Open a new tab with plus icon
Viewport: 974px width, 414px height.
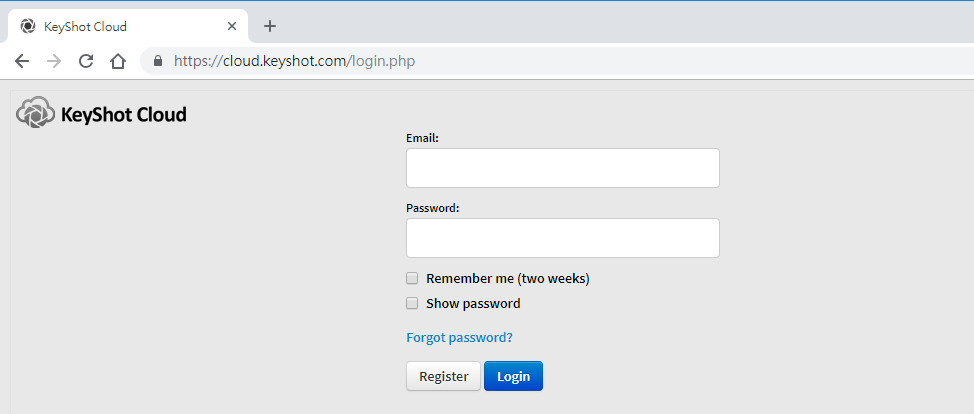(270, 26)
